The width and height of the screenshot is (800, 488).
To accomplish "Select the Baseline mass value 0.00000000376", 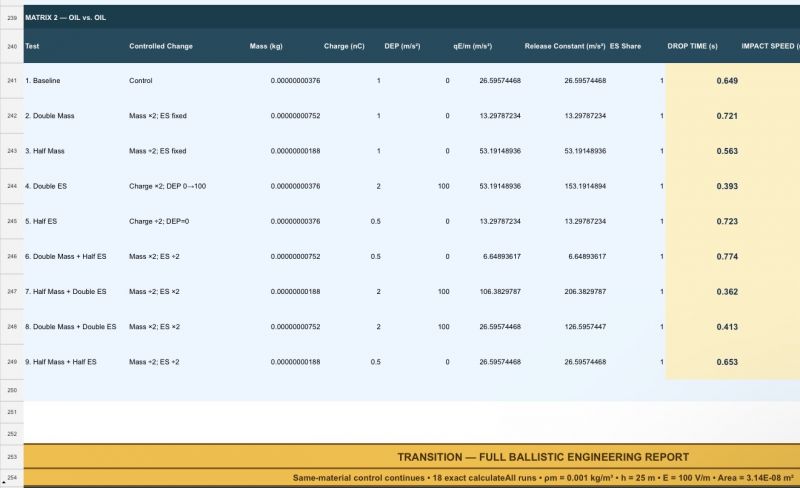I will click(x=295, y=81).
